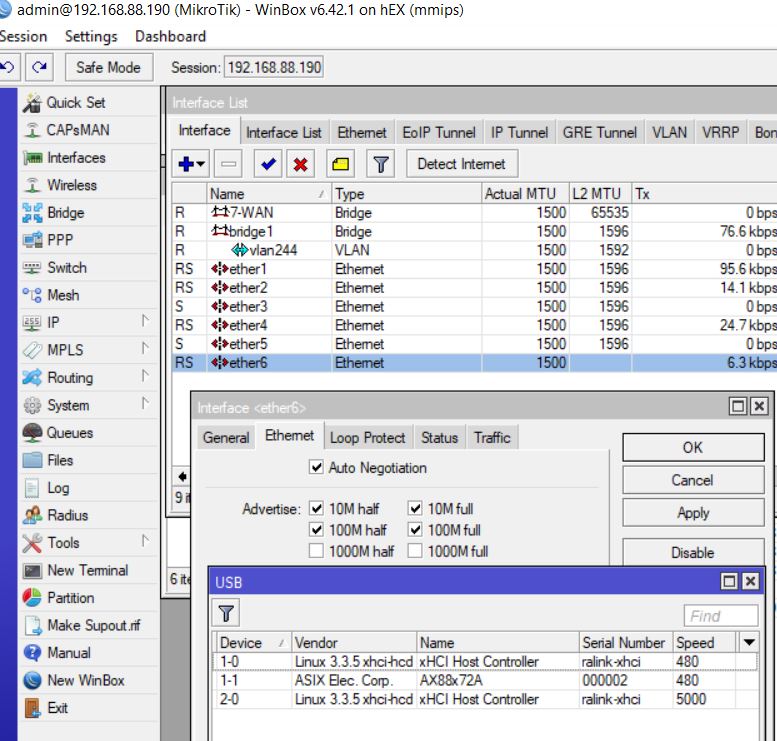
Task: Expand the Tools submenu
Action: (x=145, y=541)
